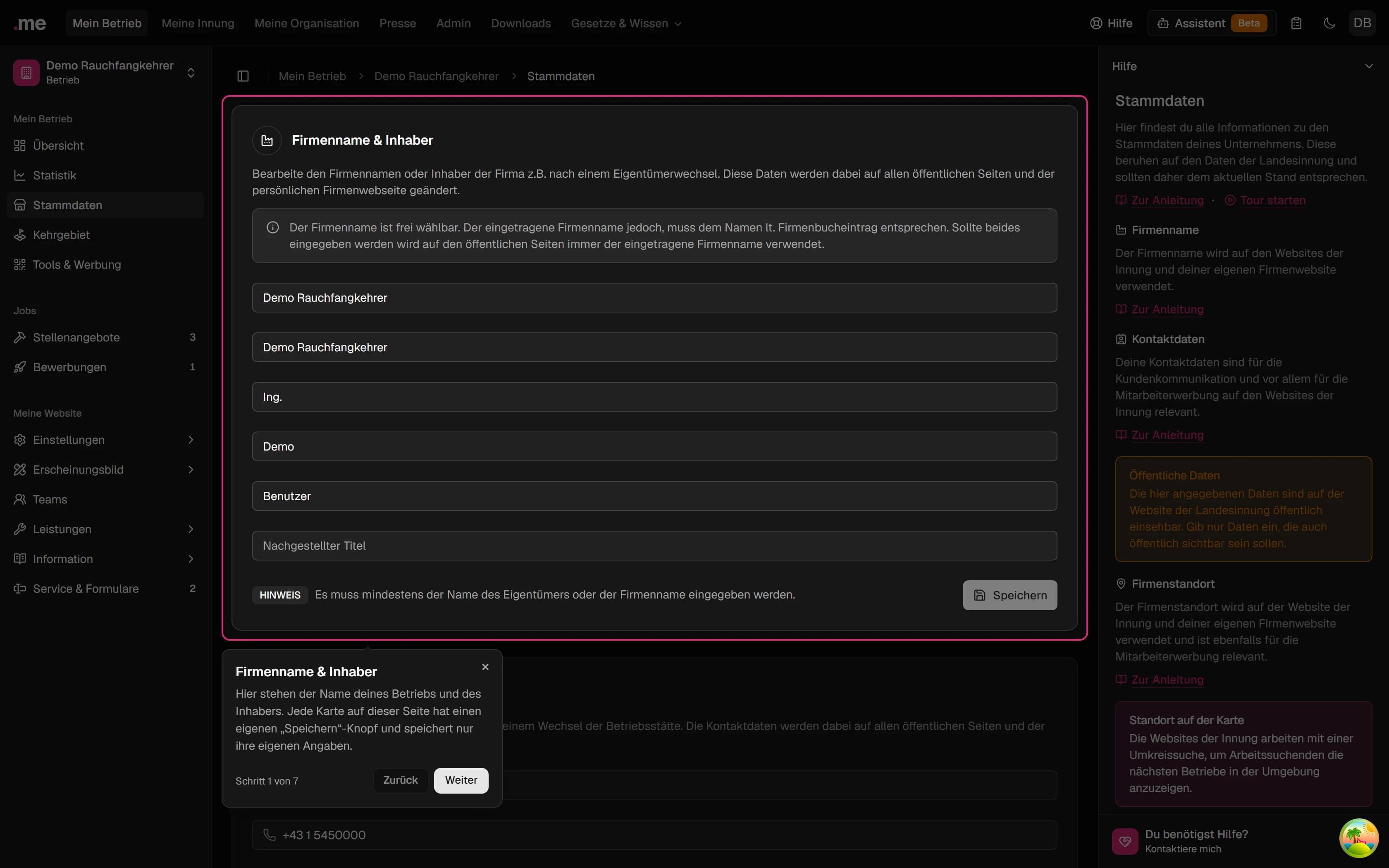This screenshot has height=868, width=1389.
Task: Open the DB user avatar menu
Action: click(1362, 23)
